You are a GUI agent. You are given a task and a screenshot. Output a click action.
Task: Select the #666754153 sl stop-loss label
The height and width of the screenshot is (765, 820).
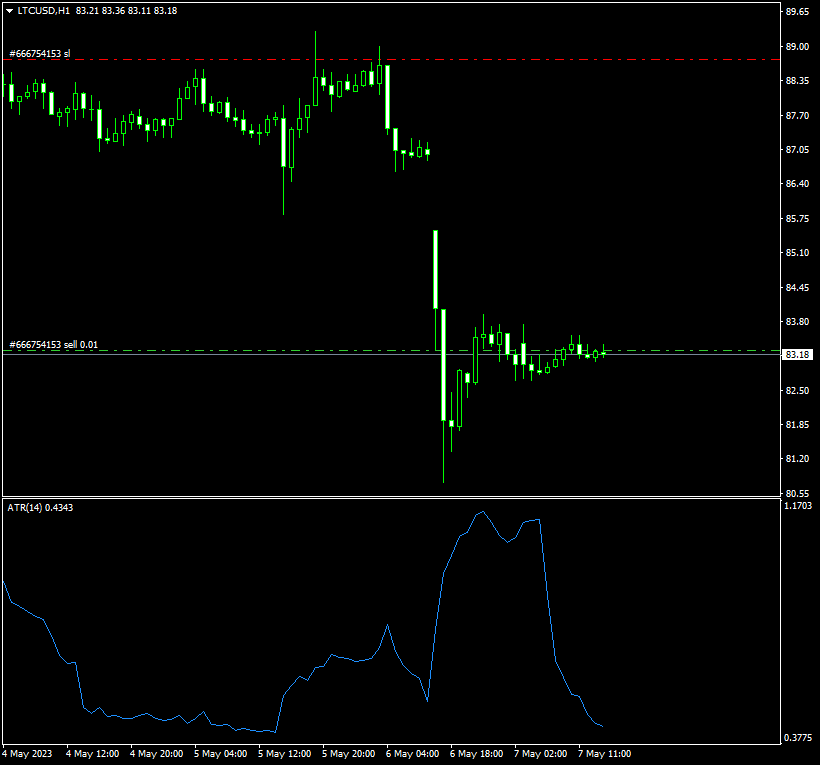pos(40,54)
